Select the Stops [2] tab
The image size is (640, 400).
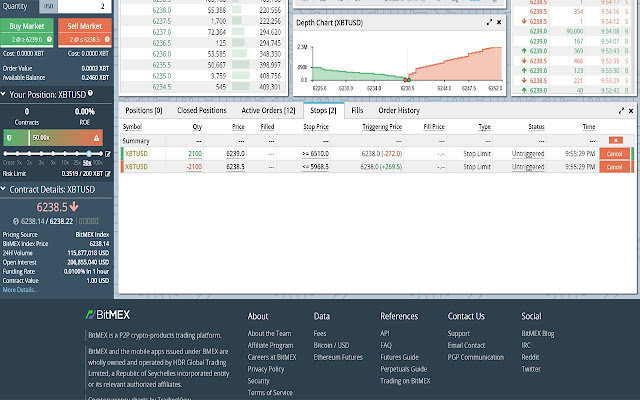point(324,110)
